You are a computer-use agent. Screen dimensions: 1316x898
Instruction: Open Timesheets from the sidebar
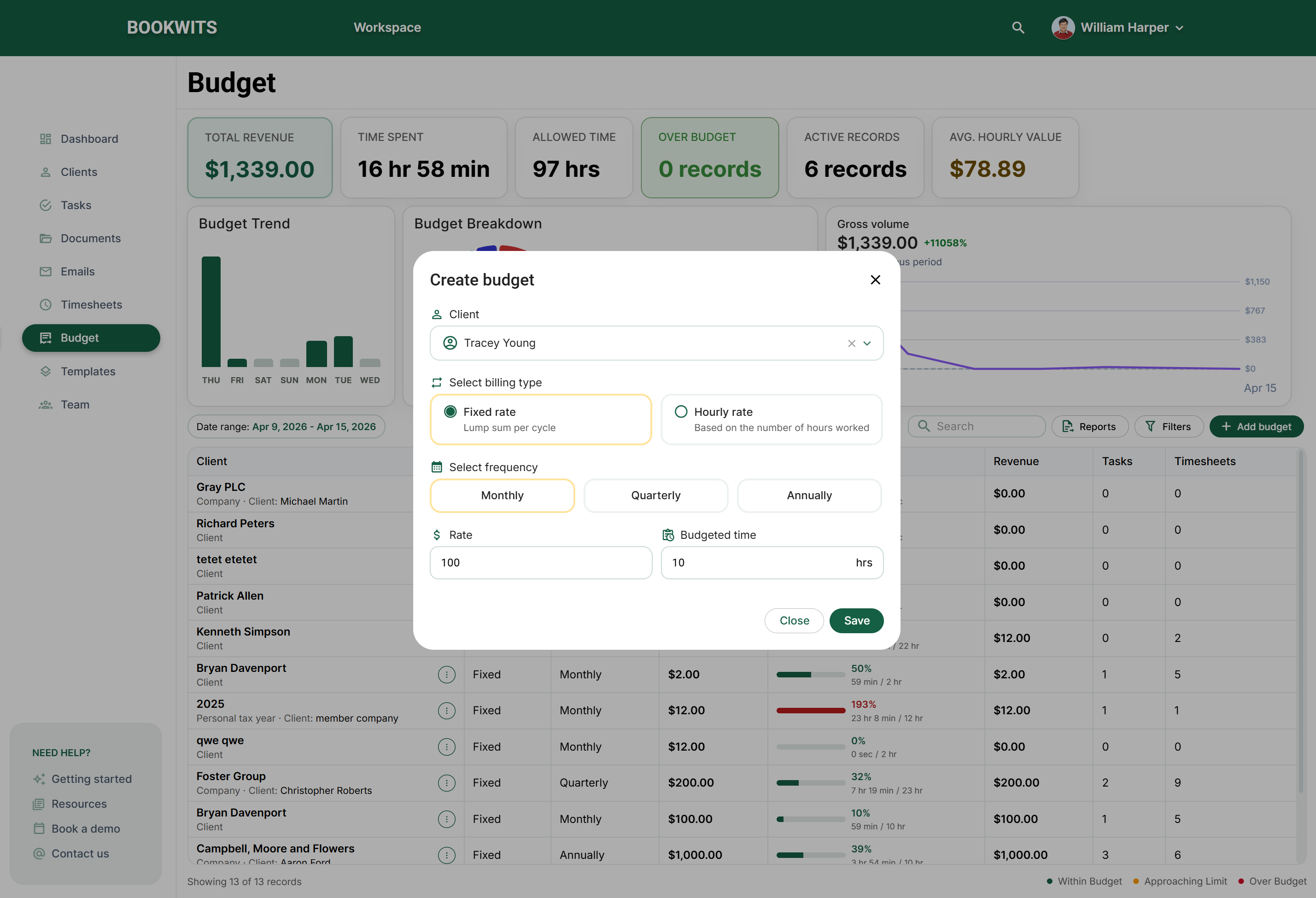[91, 304]
